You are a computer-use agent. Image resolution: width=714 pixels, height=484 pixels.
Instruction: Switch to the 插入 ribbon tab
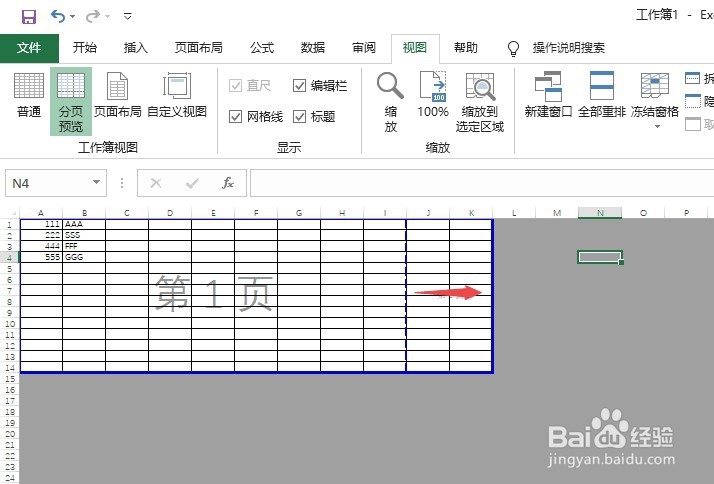[136, 47]
